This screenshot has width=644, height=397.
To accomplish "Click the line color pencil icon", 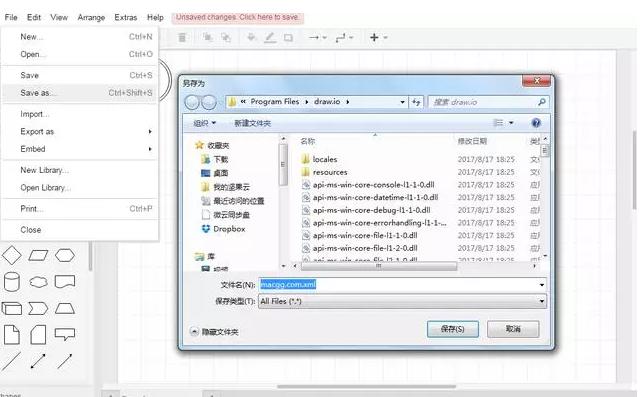I will (270, 38).
